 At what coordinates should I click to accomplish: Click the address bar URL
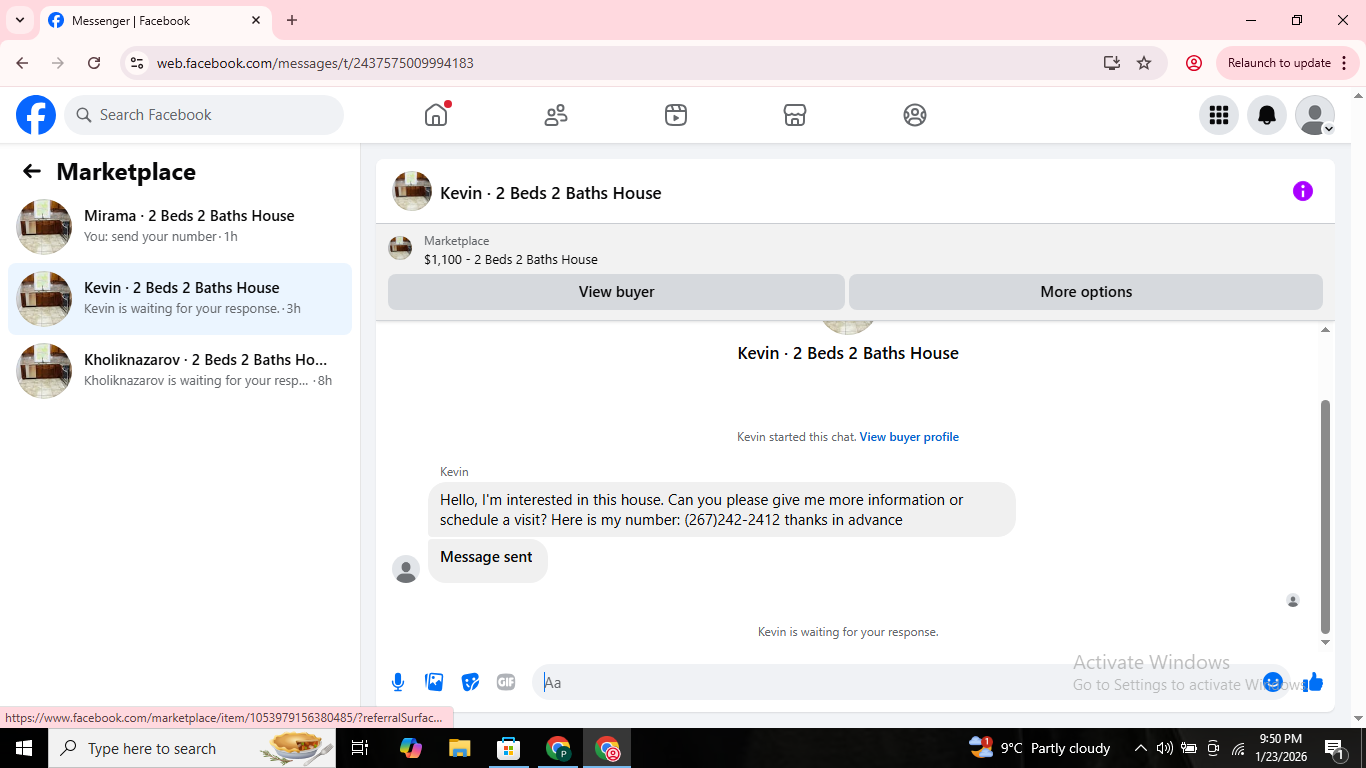[x=315, y=63]
